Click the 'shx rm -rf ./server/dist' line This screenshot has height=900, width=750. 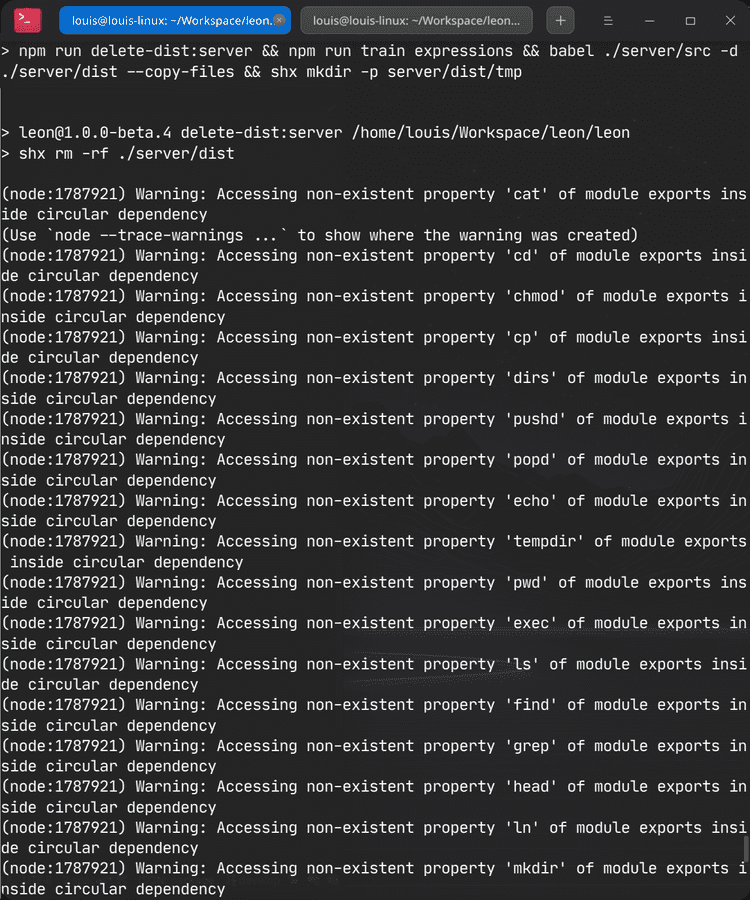coord(118,154)
